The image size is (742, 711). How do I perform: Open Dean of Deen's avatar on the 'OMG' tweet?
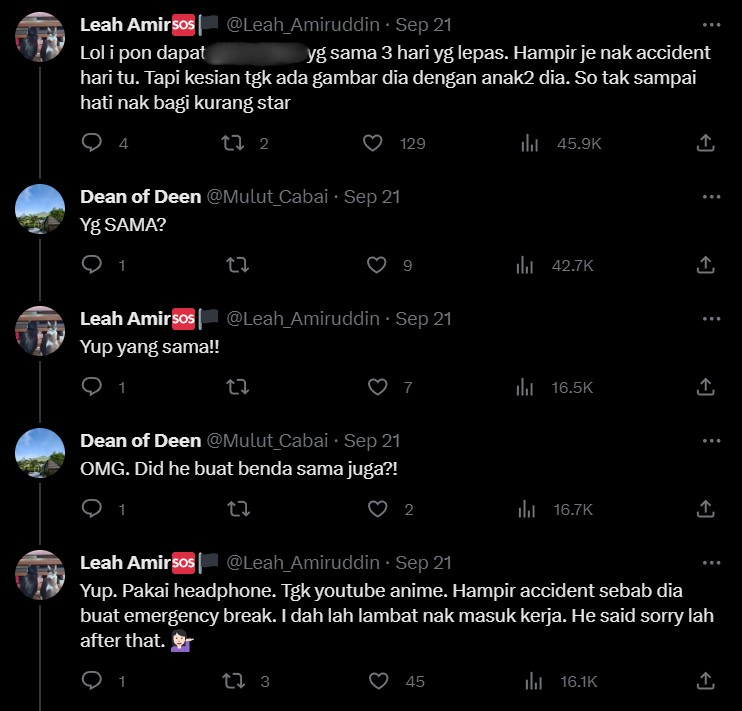(x=41, y=453)
